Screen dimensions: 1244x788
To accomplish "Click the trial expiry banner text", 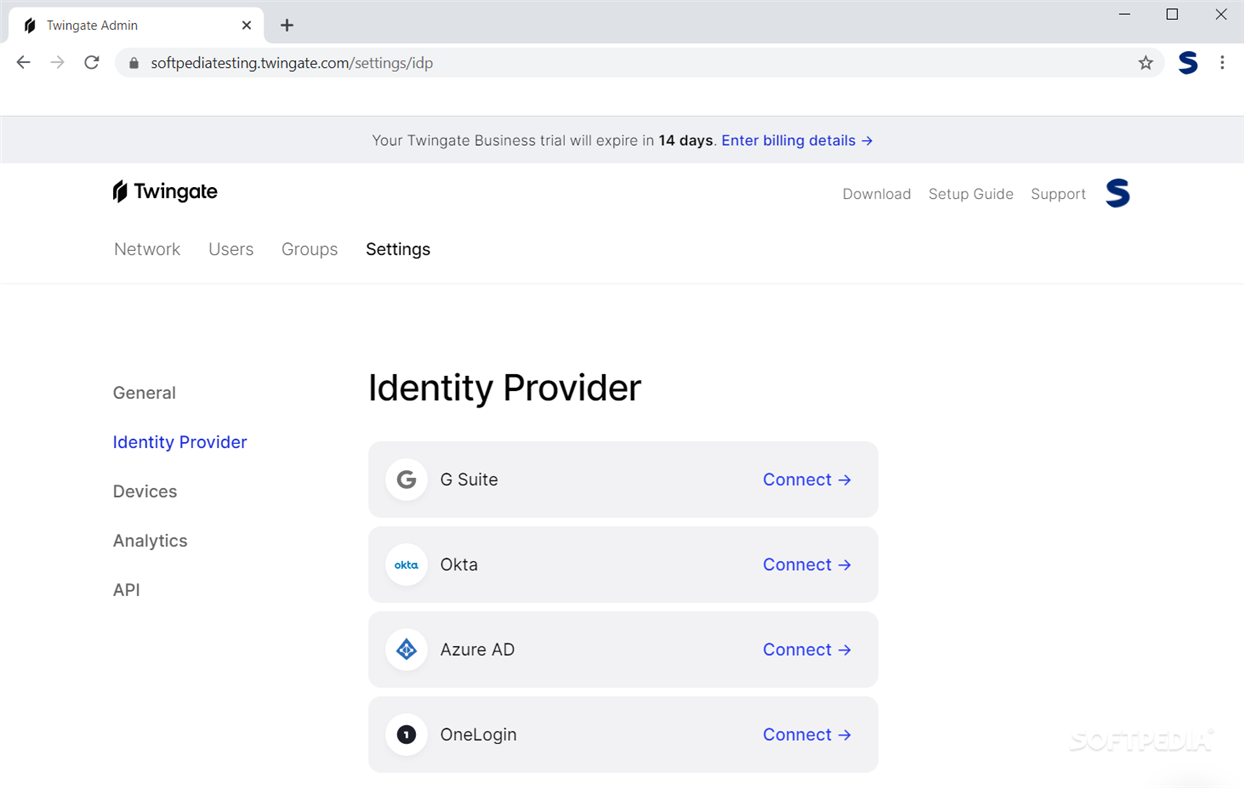I will pyautogui.click(x=544, y=140).
